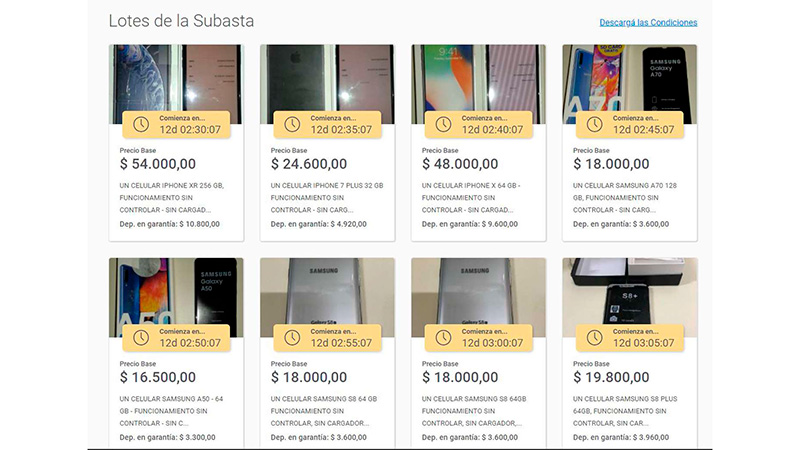Open the UN CELULAR SAMSUNG A70 128 GB description
The image size is (800, 450).
[624, 197]
